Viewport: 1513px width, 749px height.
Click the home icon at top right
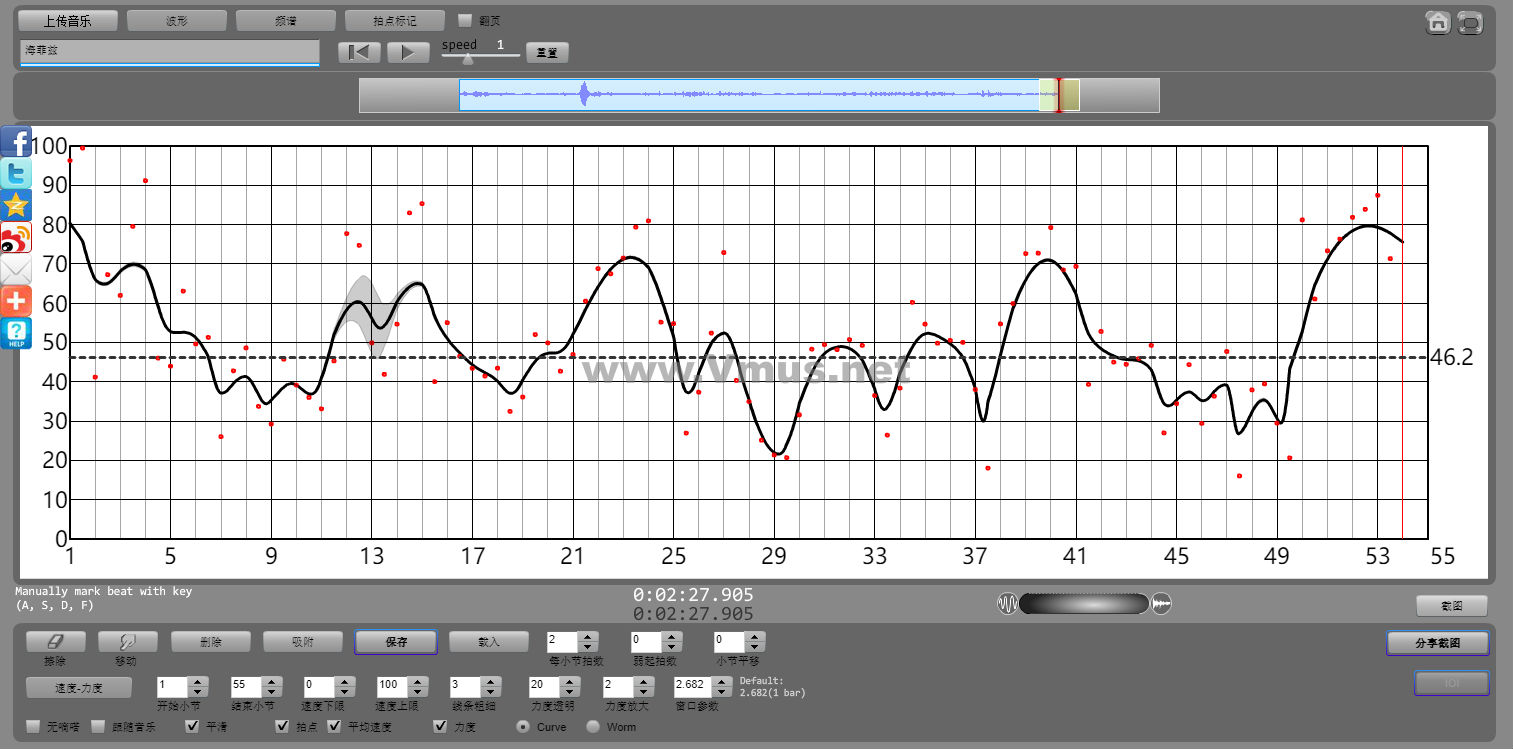[x=1438, y=22]
